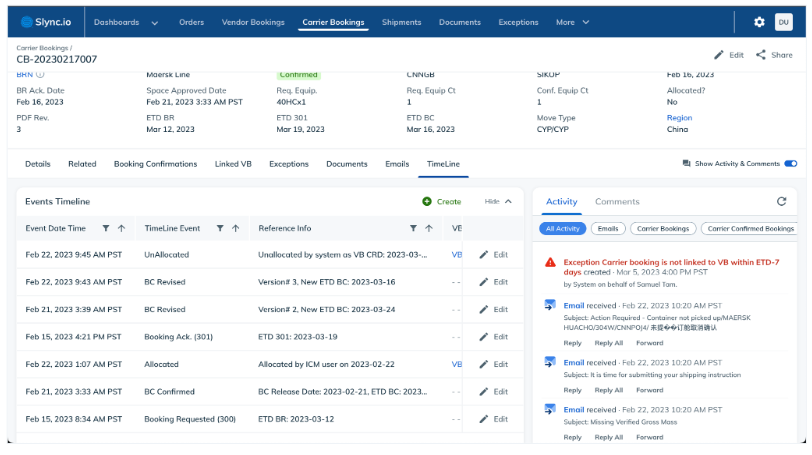Click the Carrier Bookings breadcrumb link
This screenshot has width=812, height=455.
pos(42,48)
